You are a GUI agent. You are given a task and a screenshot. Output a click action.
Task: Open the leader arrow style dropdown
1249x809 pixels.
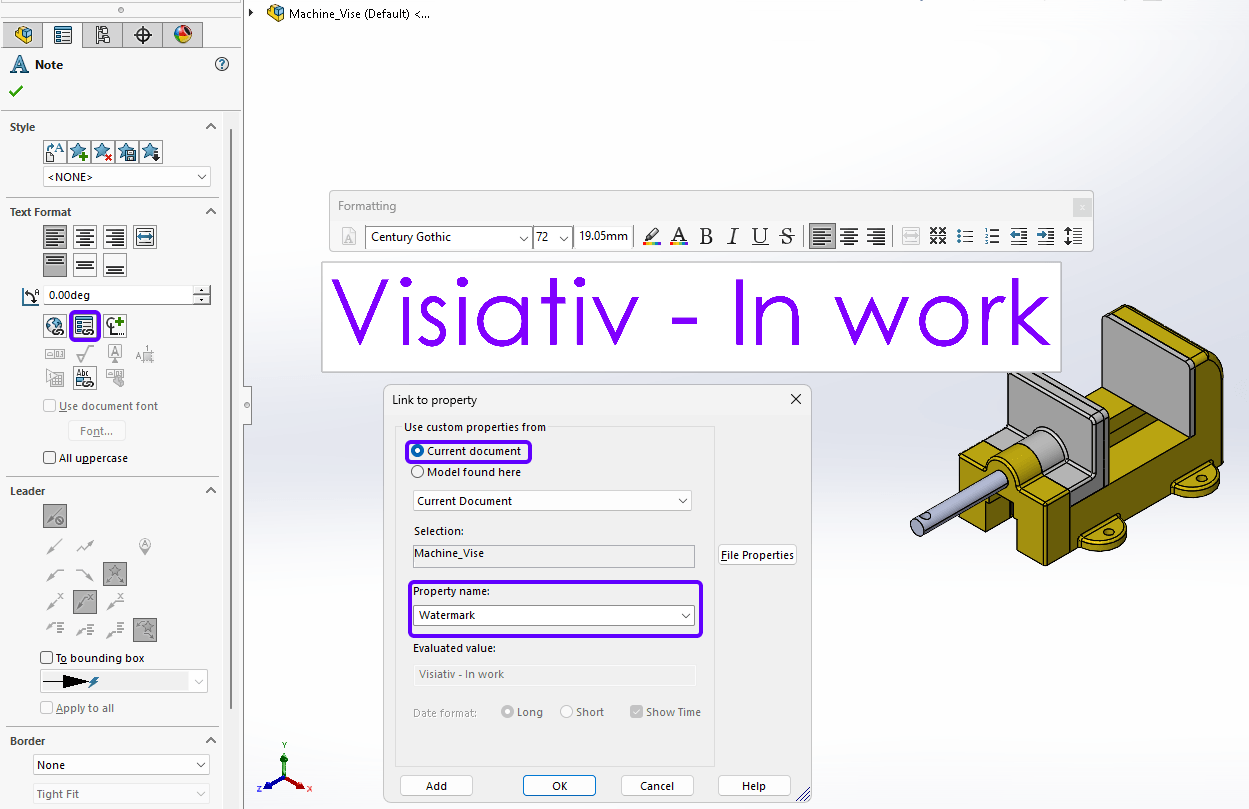[x=124, y=681]
